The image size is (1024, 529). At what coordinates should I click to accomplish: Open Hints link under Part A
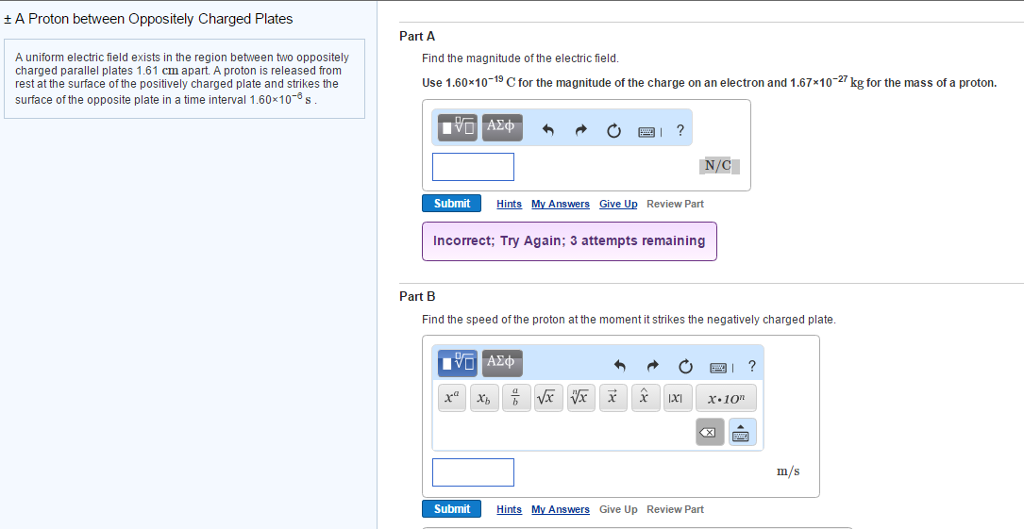click(509, 204)
